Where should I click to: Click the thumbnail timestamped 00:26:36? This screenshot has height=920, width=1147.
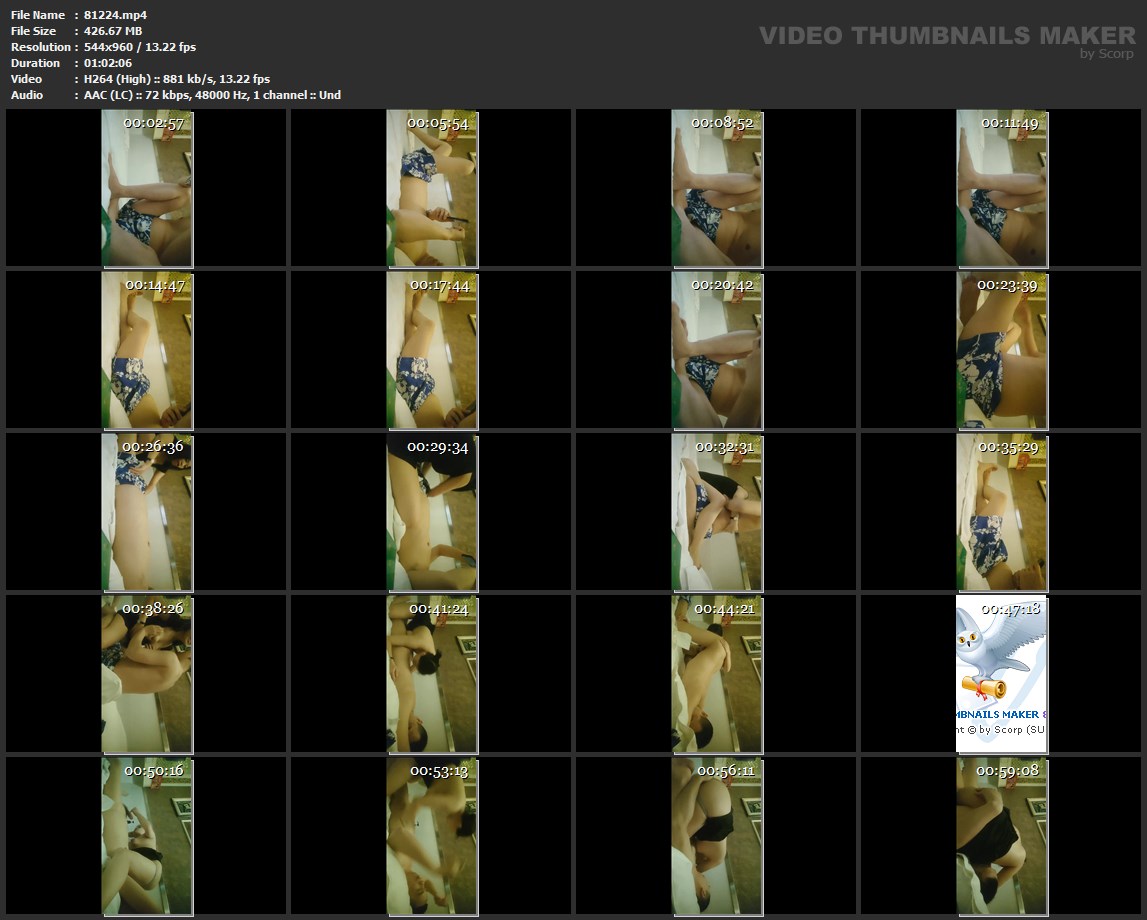147,511
